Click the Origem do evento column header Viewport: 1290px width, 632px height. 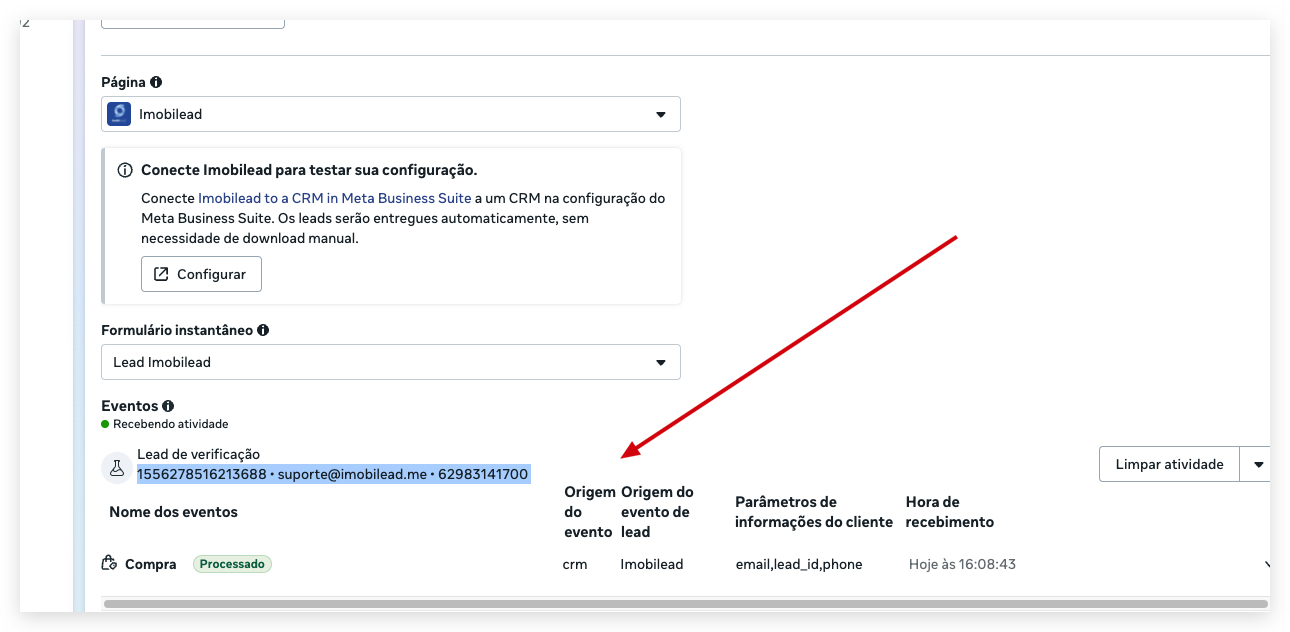pos(588,512)
